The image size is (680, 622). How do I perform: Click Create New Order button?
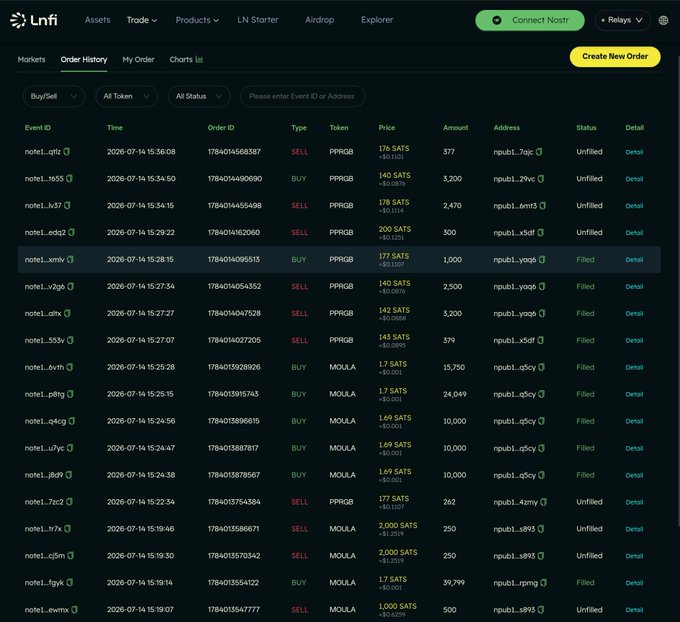pos(615,56)
